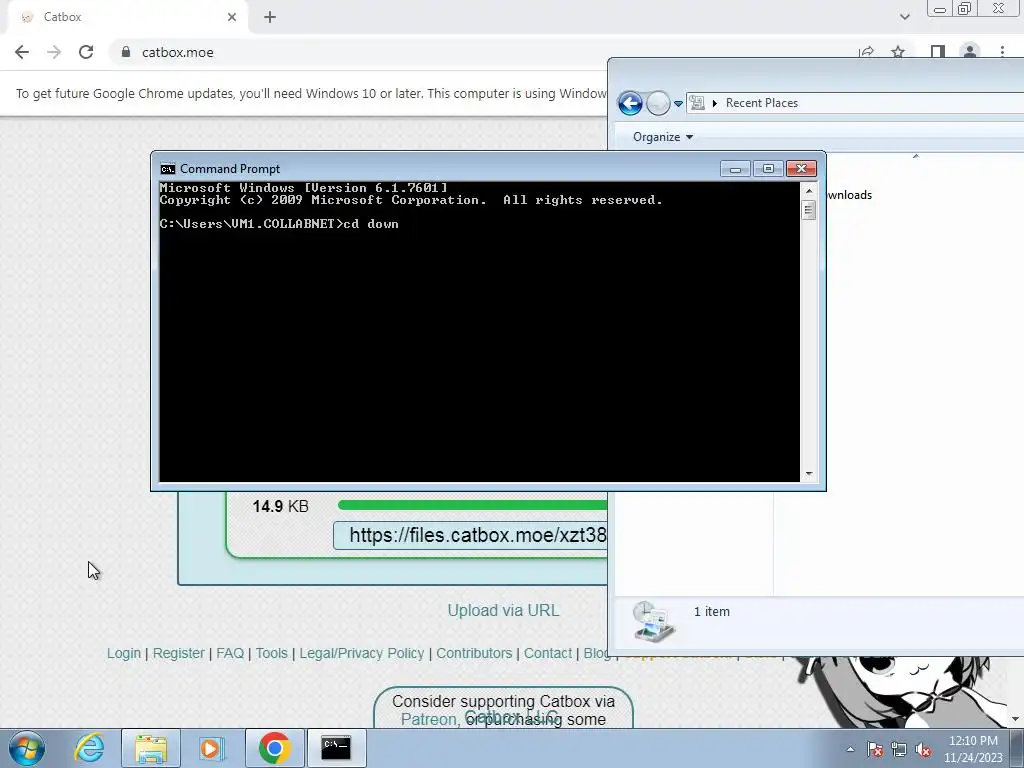Click Chrome page scrollbar down arrow
Screen dimensions: 1024x768
click(x=1016, y=720)
